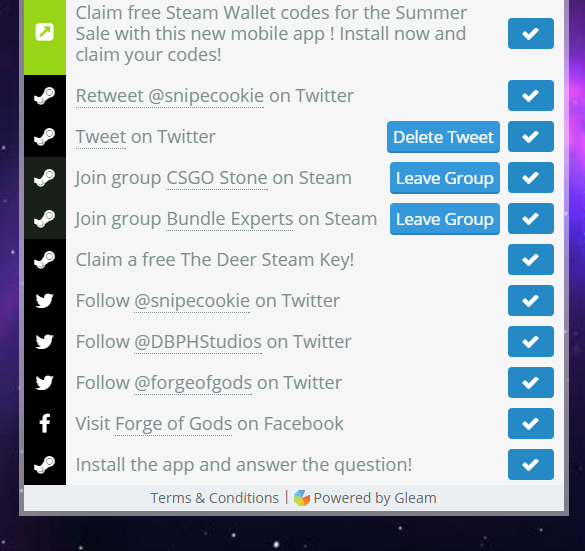Click Steam icon beside Retweet @snipecookie entry
The image size is (585, 551).
[45, 96]
